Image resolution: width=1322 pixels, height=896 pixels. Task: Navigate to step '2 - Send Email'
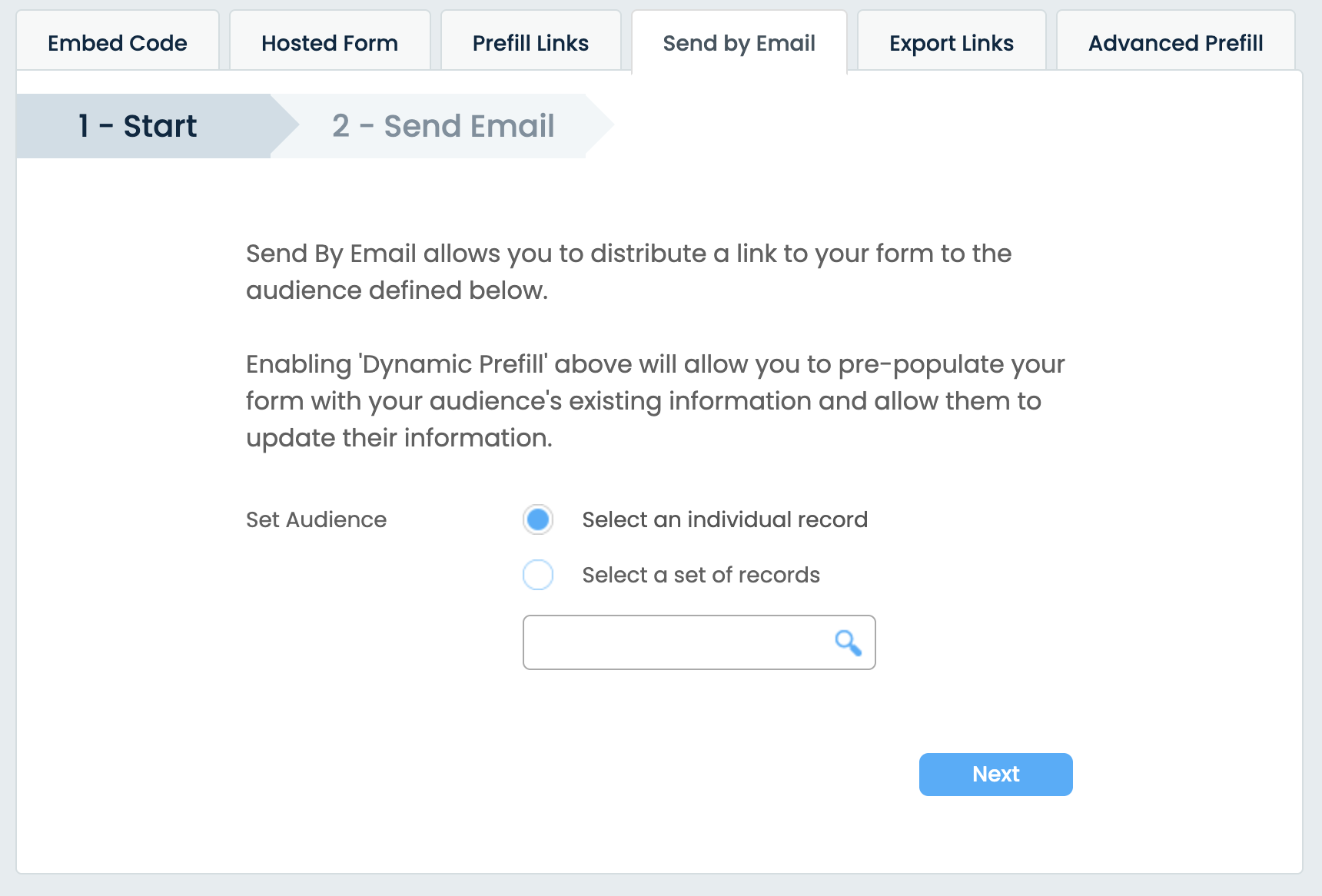pyautogui.click(x=442, y=125)
